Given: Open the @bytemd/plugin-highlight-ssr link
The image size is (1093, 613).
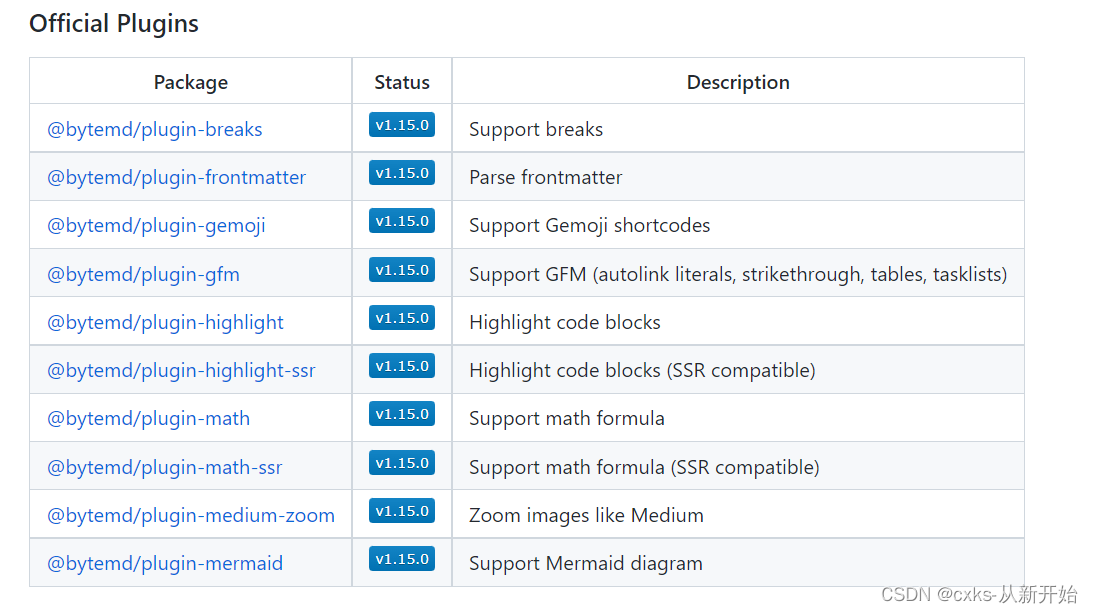Looking at the screenshot, I should pos(181,370).
